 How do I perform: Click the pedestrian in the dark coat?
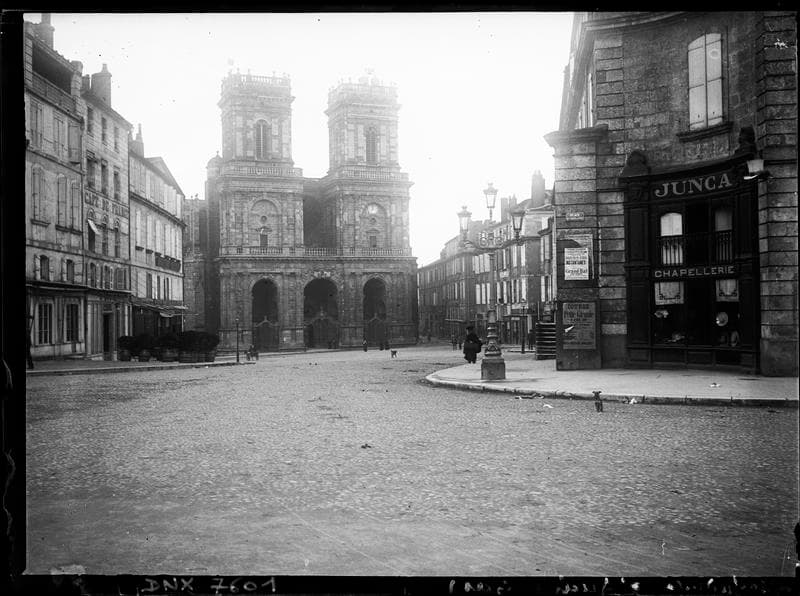click(x=471, y=344)
